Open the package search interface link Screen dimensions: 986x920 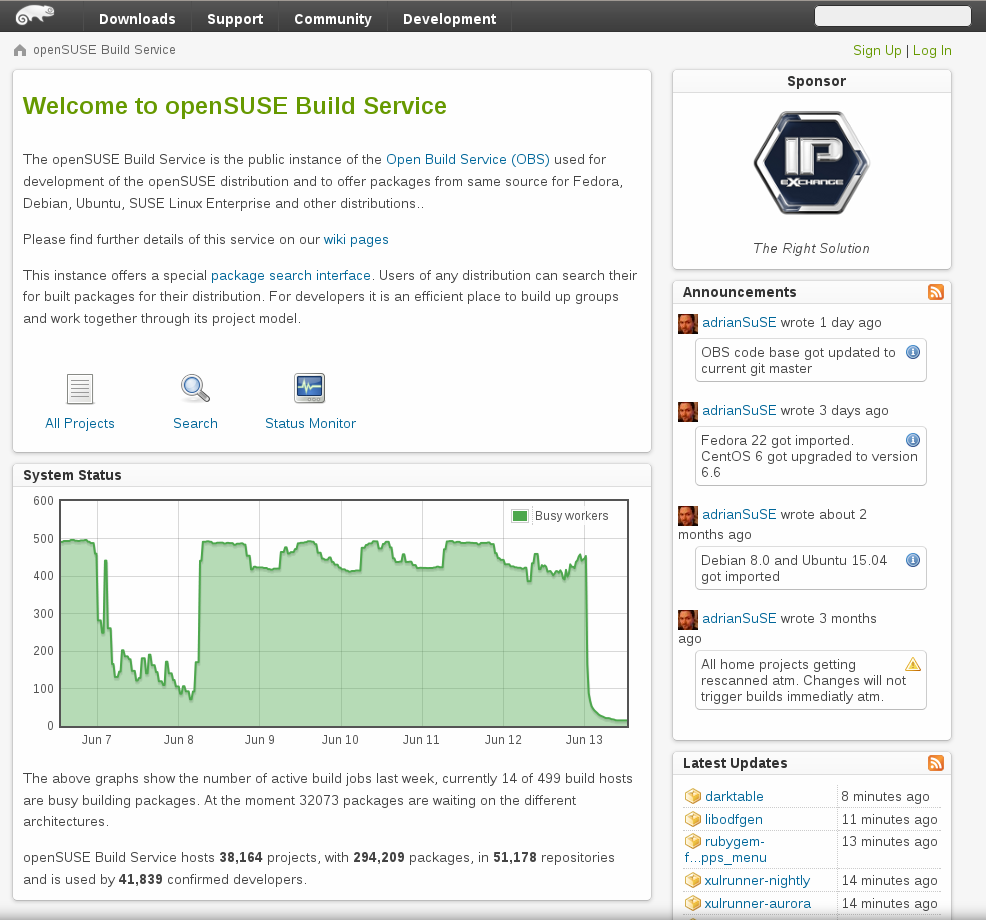(x=291, y=275)
